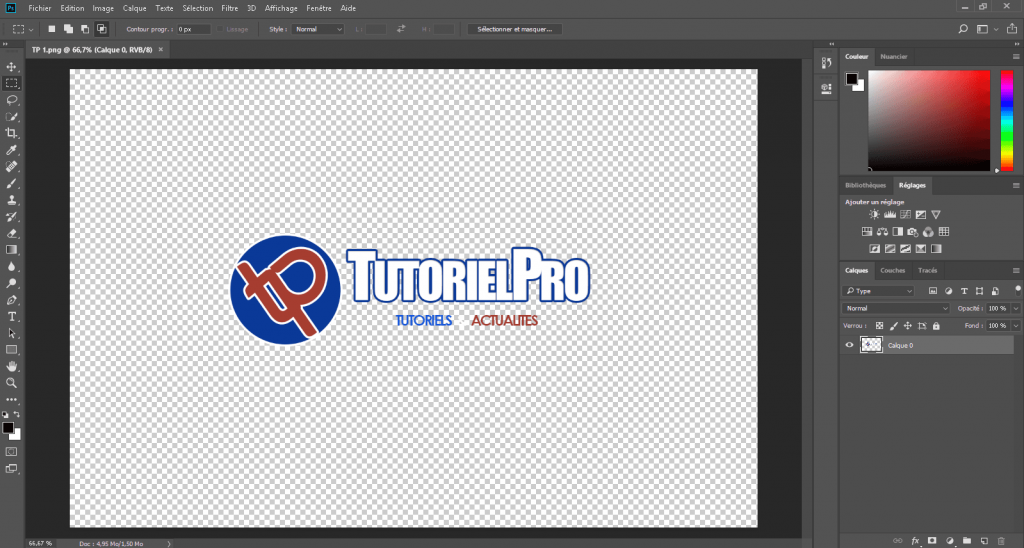Open layer styles fx button

click(x=915, y=541)
